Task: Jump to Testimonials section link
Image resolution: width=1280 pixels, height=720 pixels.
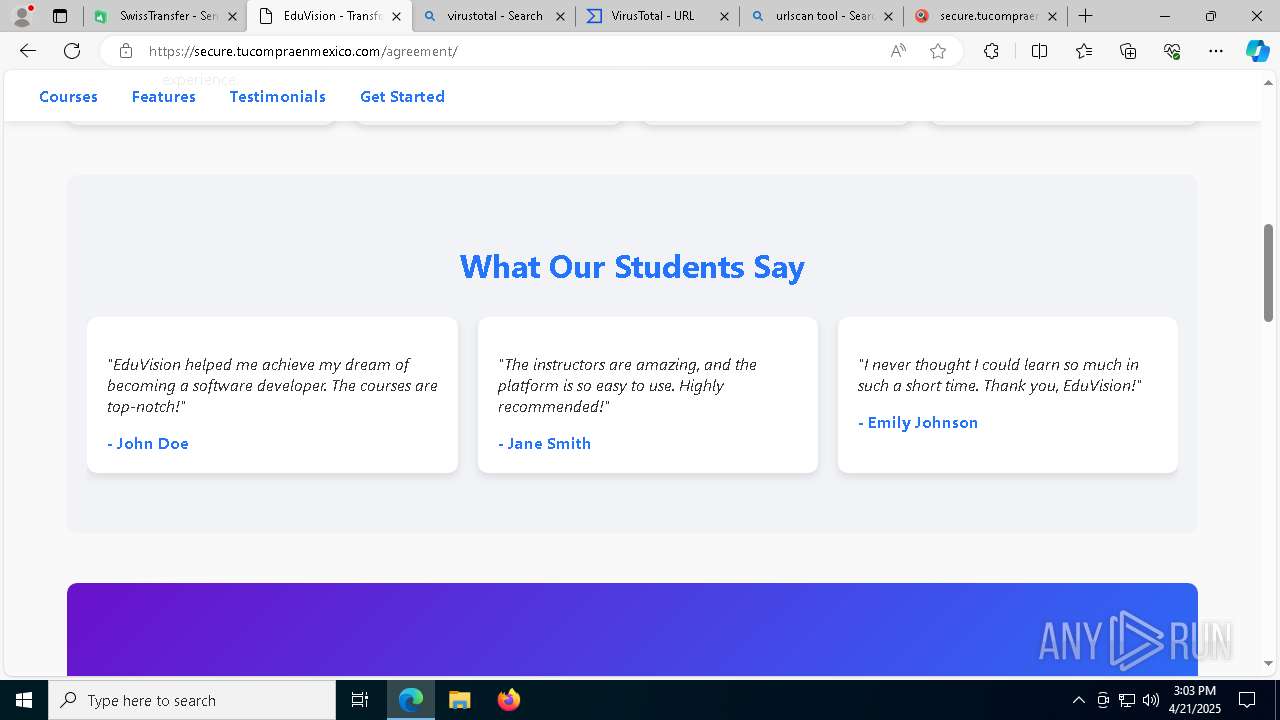Action: (x=278, y=97)
